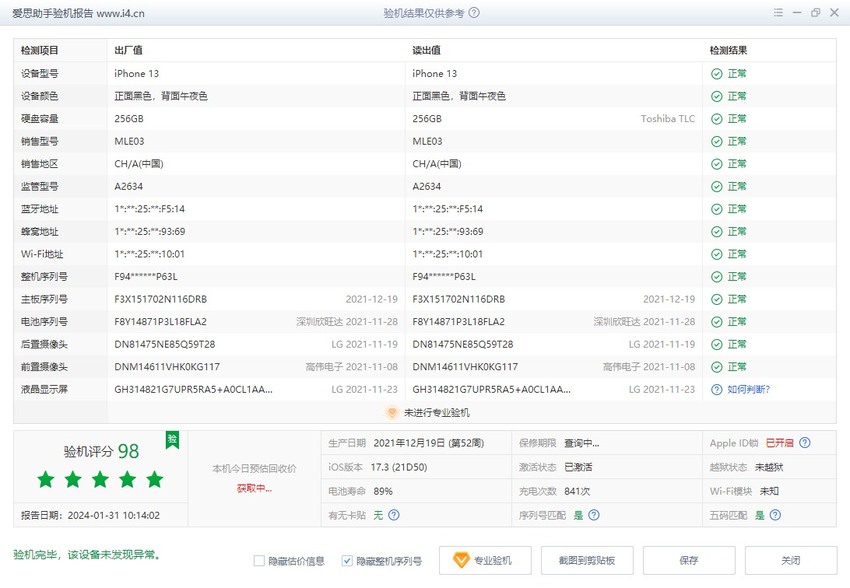Click the 出厂值 cell A2634
Viewport: 850px width, 588px height.
(x=128, y=186)
